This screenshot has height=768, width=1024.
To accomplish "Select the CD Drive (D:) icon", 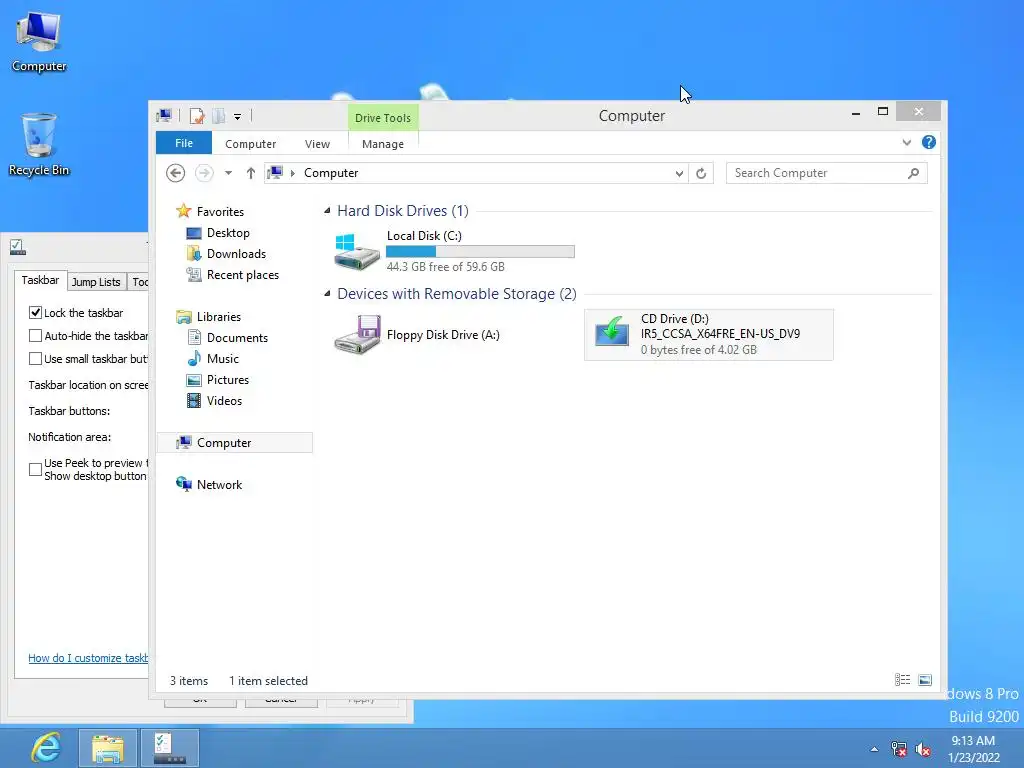I will tap(612, 331).
